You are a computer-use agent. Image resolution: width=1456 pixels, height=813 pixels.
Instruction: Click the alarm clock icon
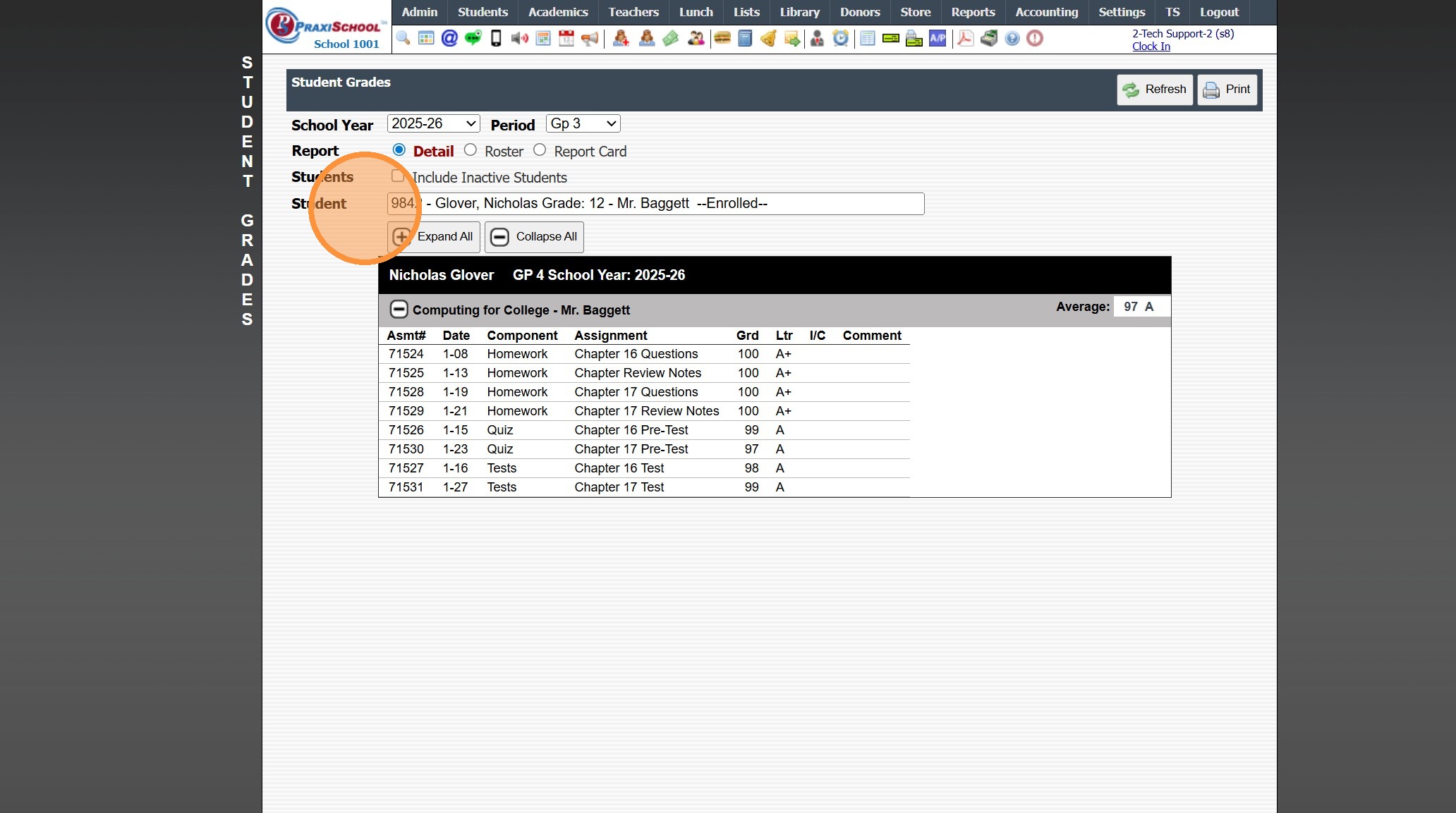coord(840,38)
